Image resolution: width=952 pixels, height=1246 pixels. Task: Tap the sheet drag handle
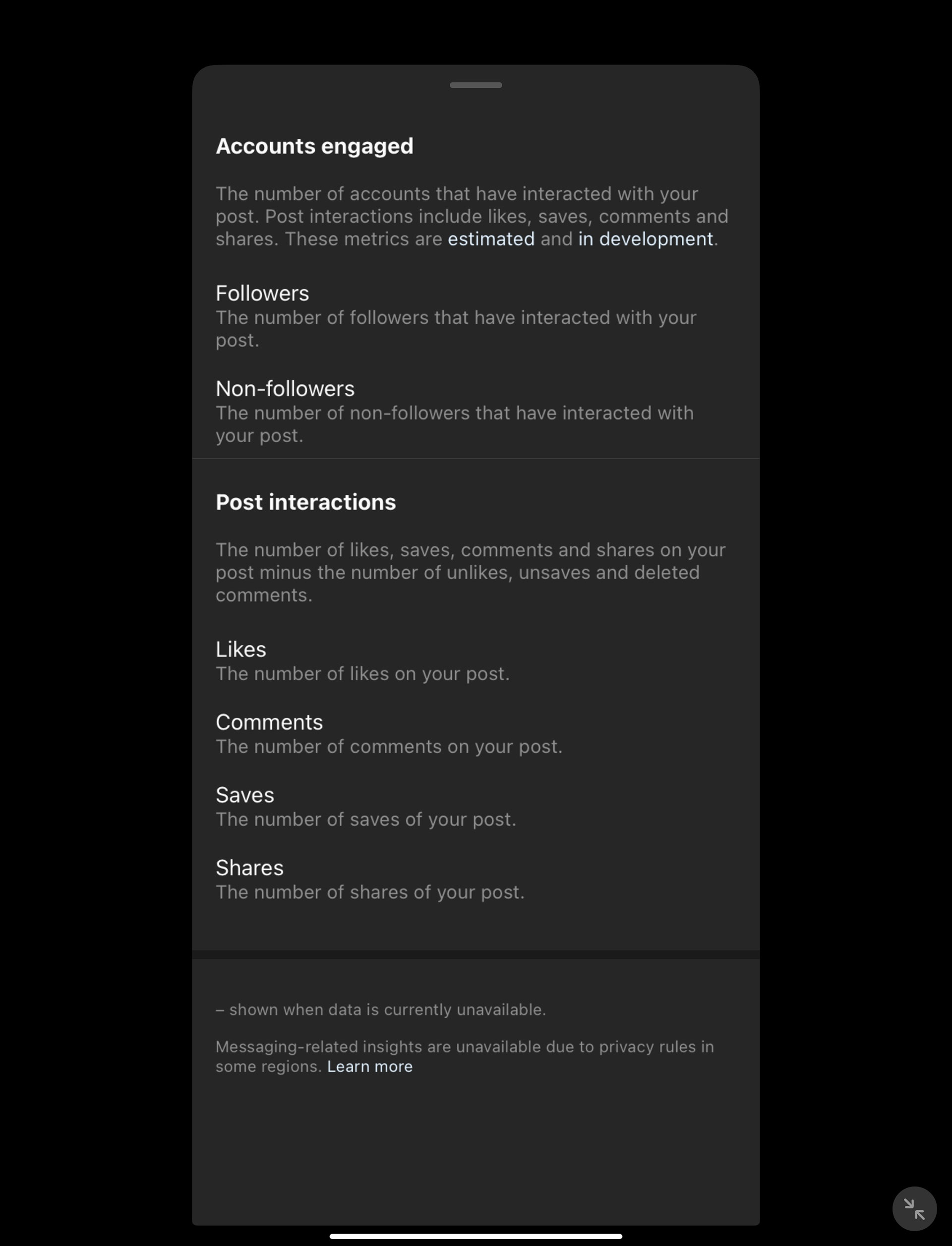tap(476, 85)
